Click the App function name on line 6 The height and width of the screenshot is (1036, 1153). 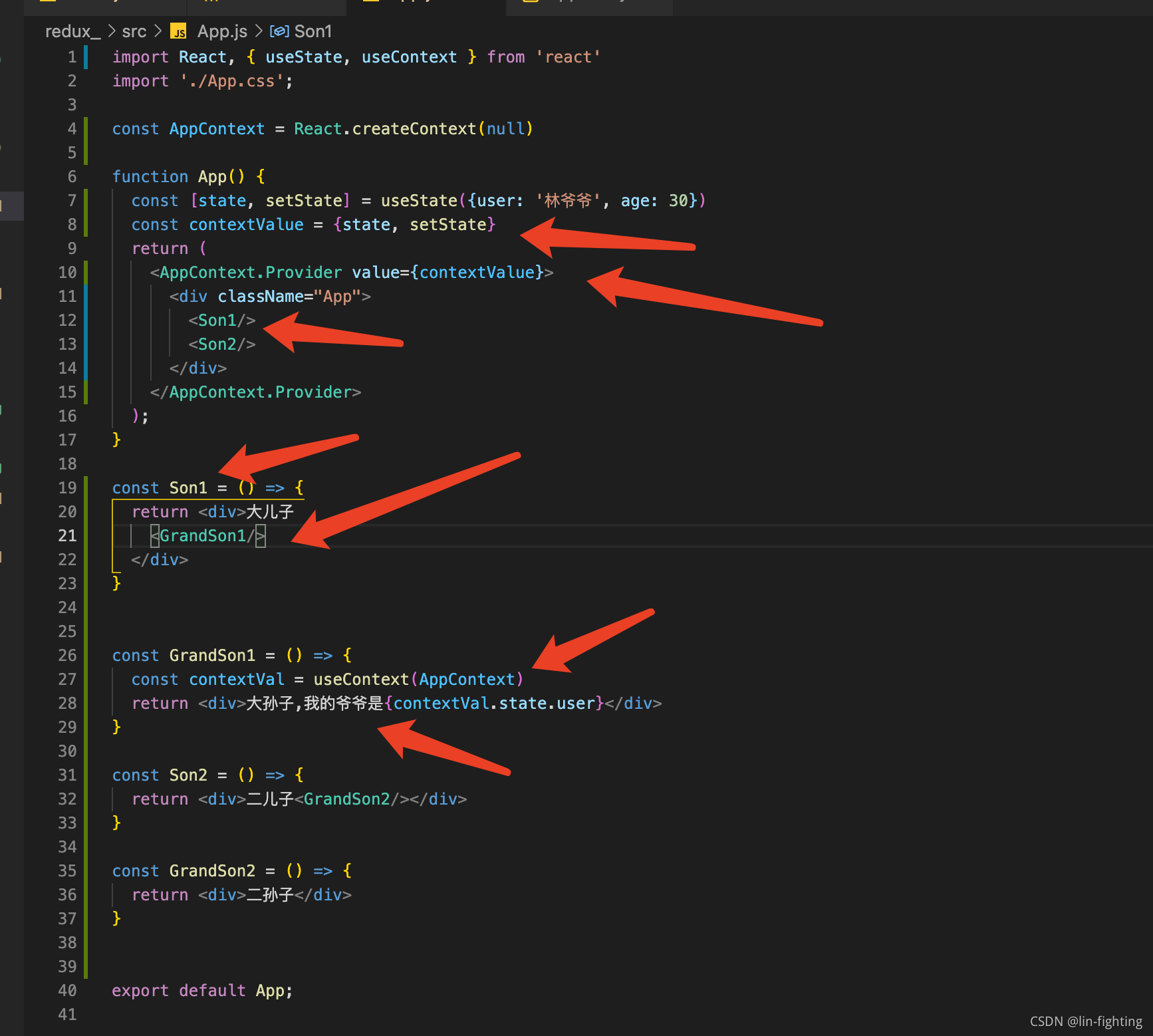click(212, 177)
